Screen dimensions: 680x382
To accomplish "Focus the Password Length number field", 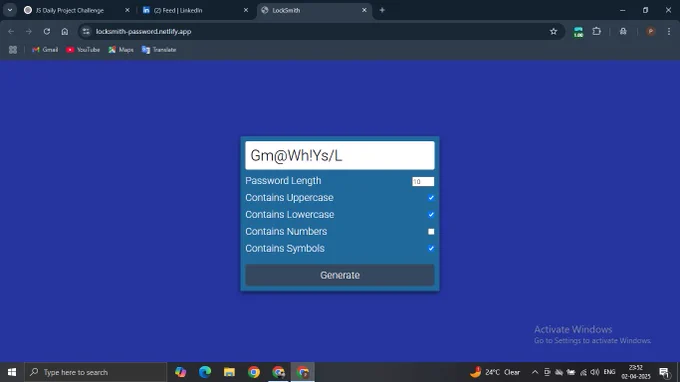I will [x=423, y=182].
